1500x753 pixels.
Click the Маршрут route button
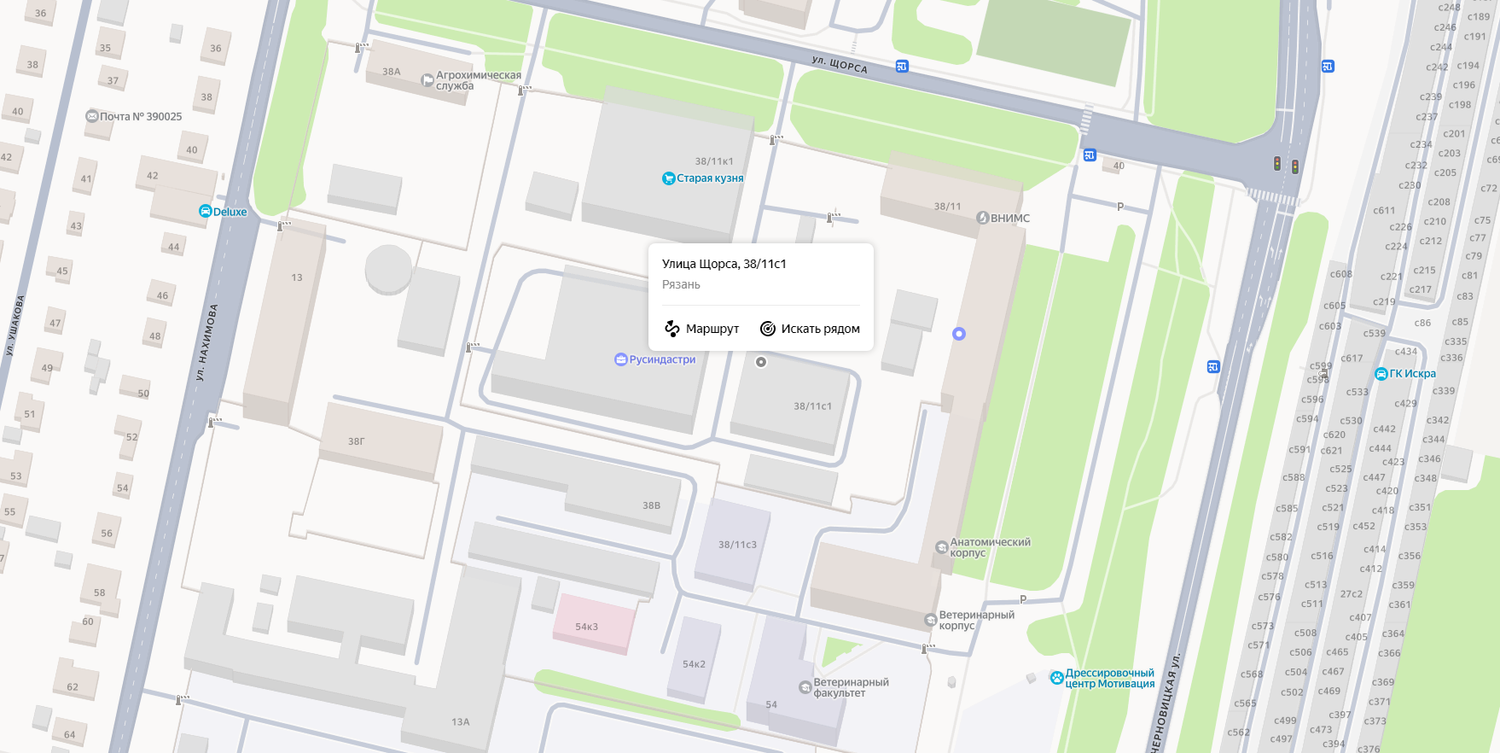(701, 329)
